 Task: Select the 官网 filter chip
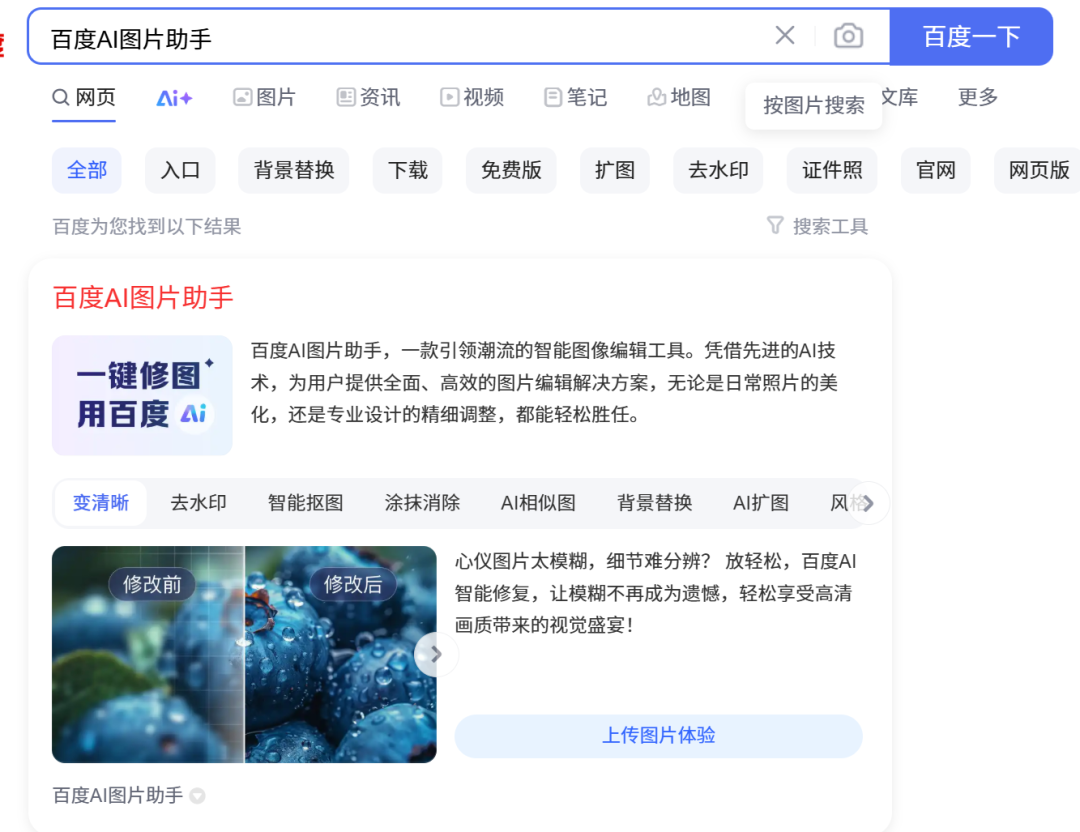coord(936,170)
